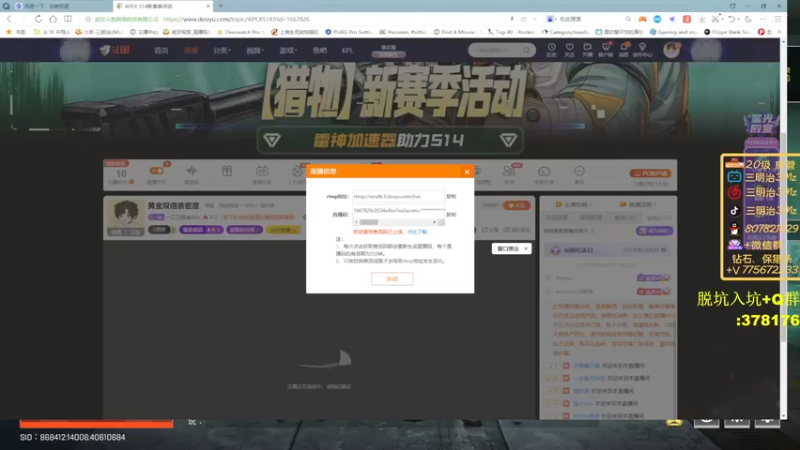Screen dimensions: 800x450
Task: Open KPL in Douyu navigation
Action: (347, 51)
